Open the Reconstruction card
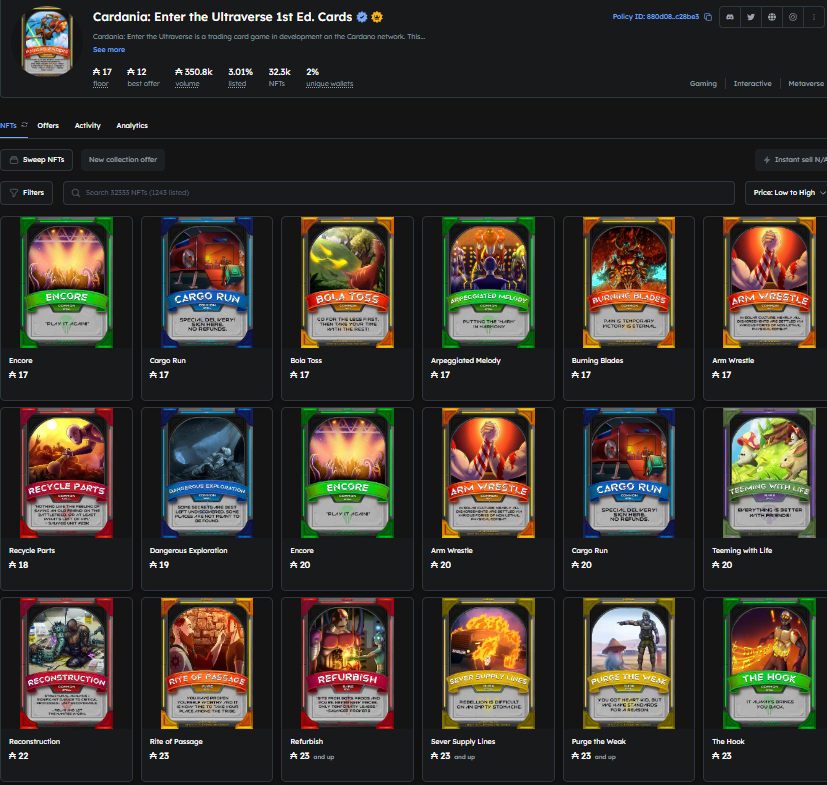This screenshot has height=785, width=827. click(x=66, y=689)
